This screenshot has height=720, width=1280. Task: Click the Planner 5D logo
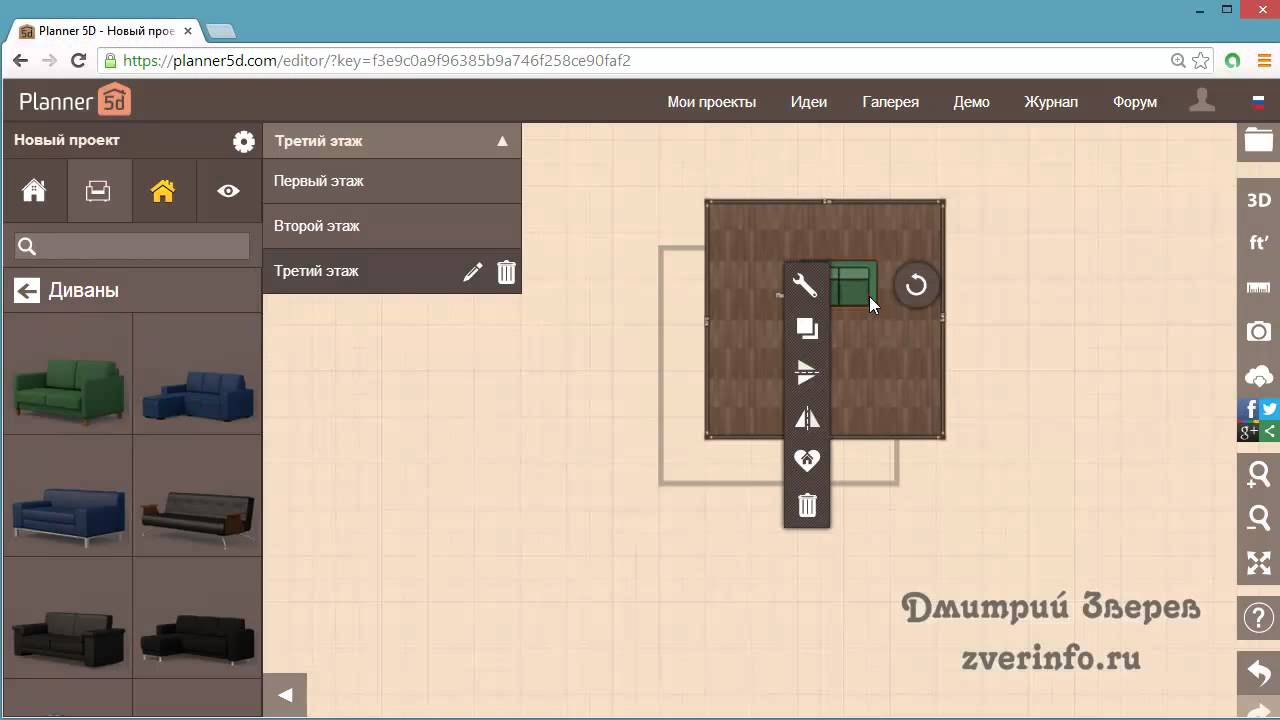tap(75, 100)
